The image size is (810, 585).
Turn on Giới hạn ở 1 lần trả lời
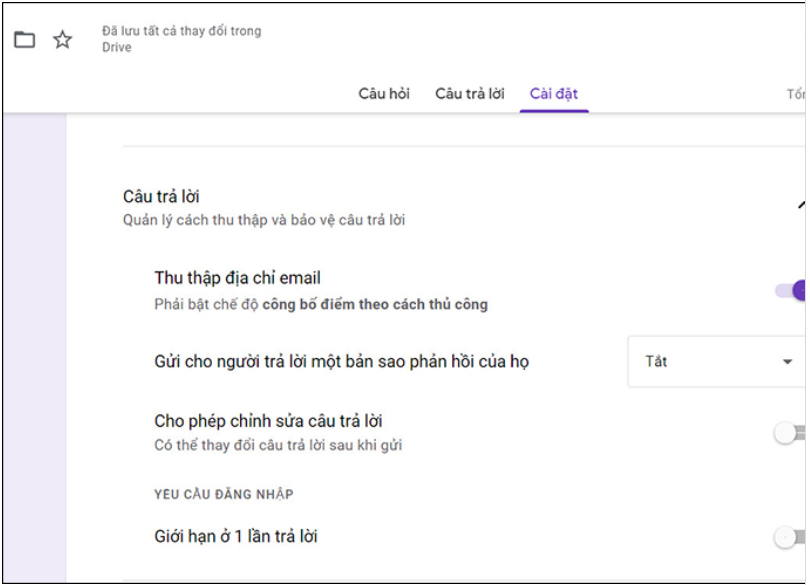coord(789,537)
